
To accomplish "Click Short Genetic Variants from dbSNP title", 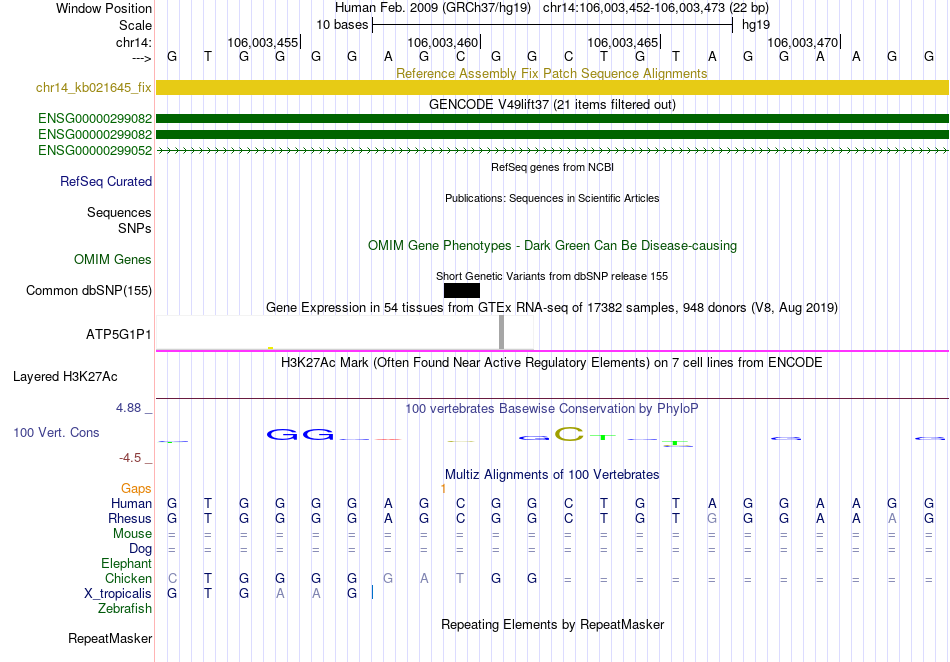I will [552, 276].
